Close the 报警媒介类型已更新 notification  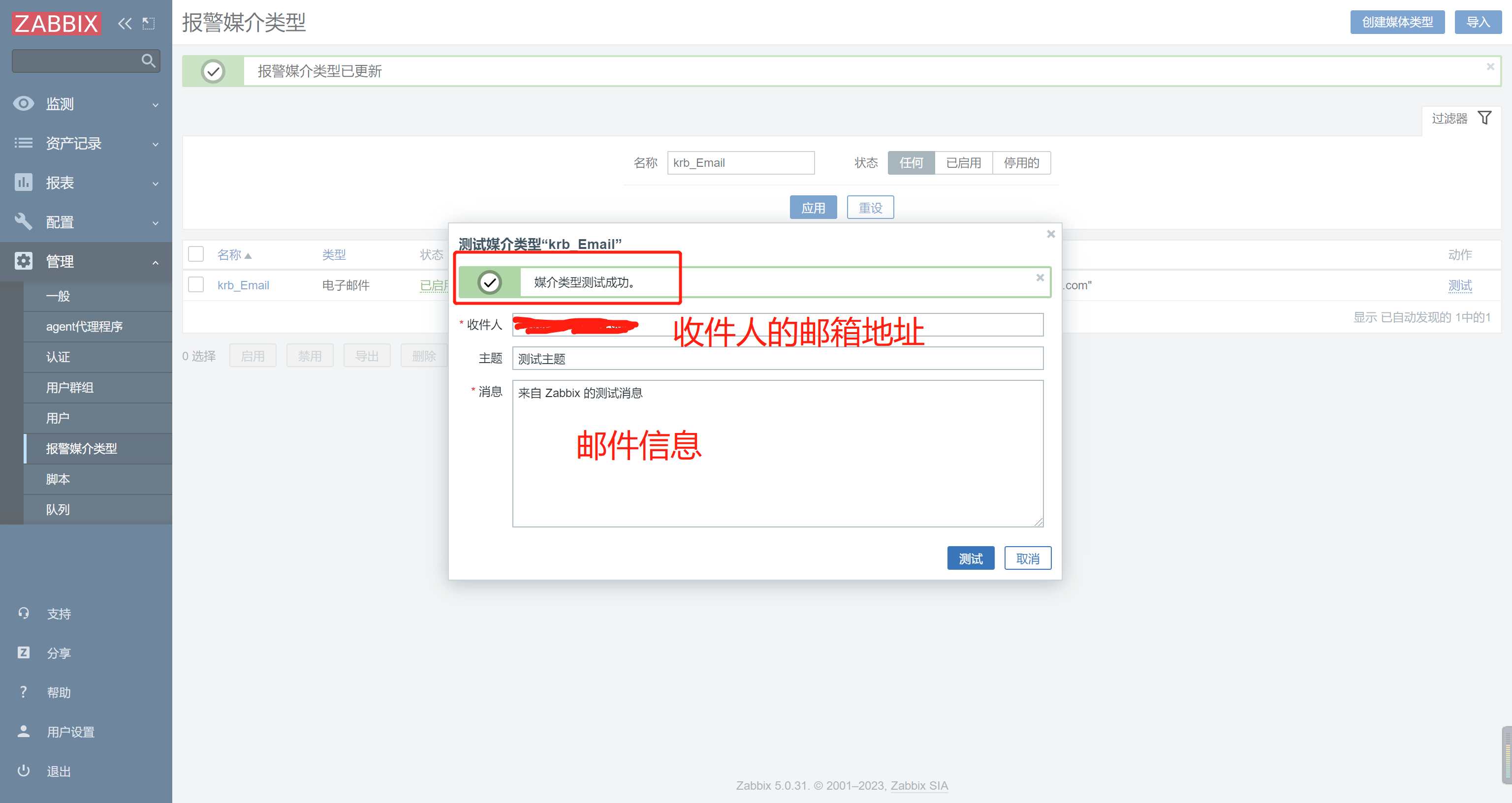tap(1490, 66)
